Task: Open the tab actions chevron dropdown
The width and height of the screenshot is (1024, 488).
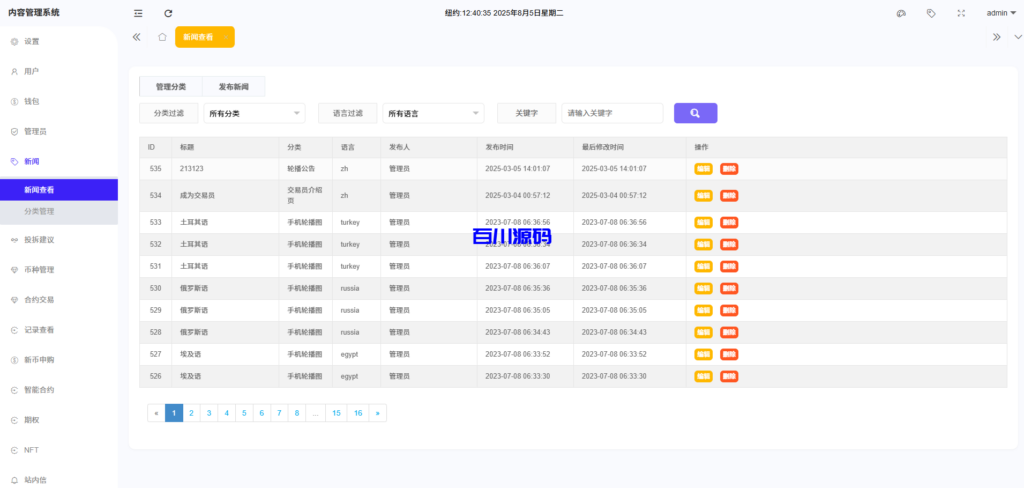Action: (1018, 37)
